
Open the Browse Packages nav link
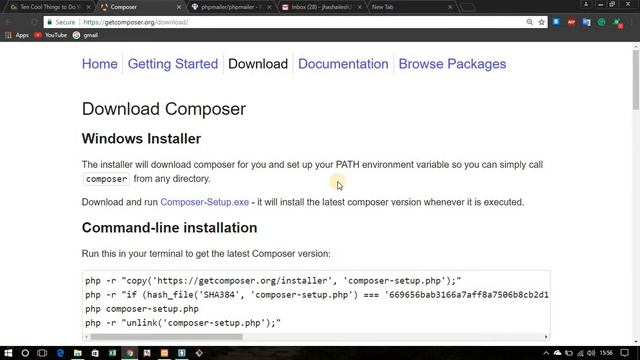click(x=452, y=64)
